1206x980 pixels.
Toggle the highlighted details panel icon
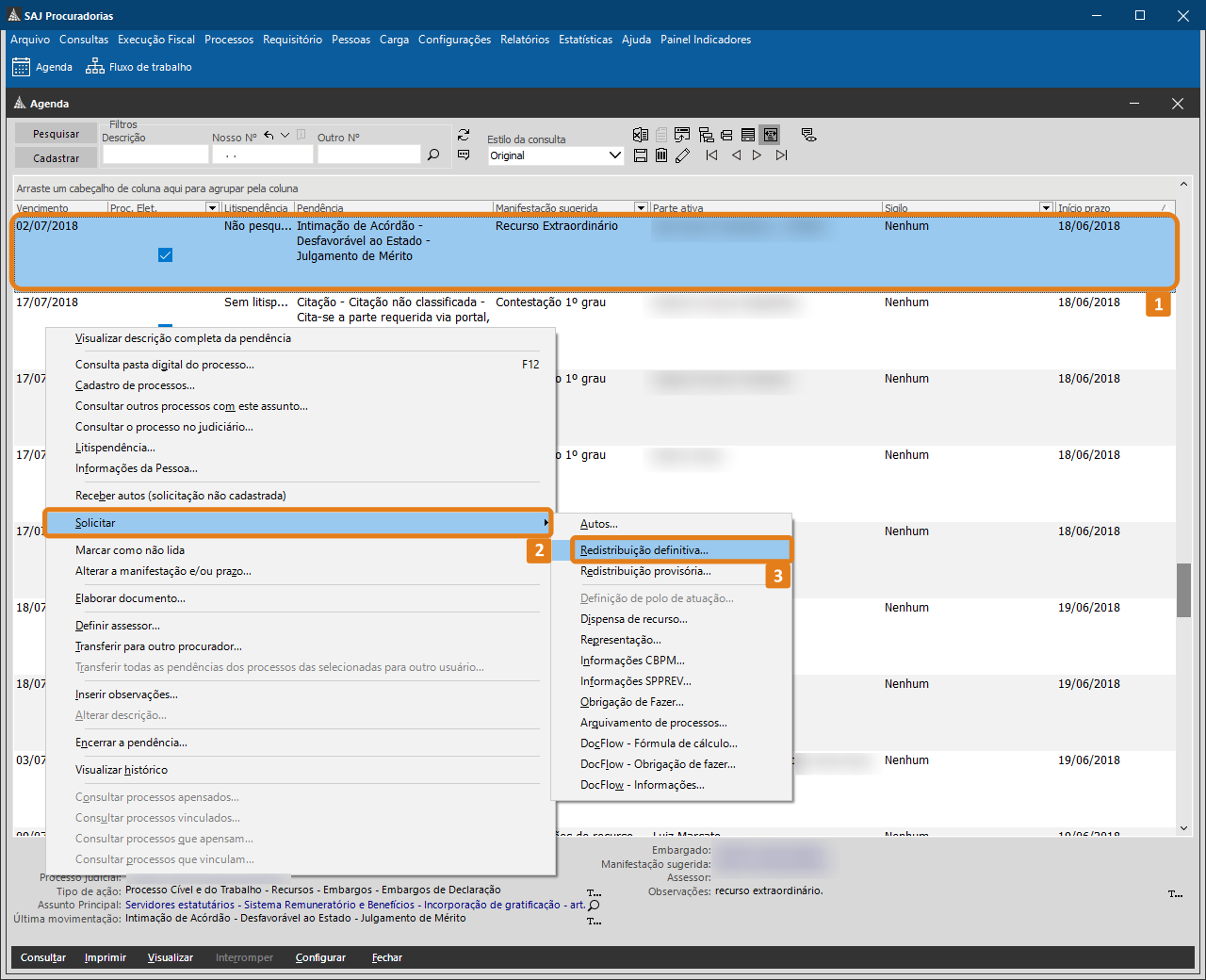tap(770, 135)
